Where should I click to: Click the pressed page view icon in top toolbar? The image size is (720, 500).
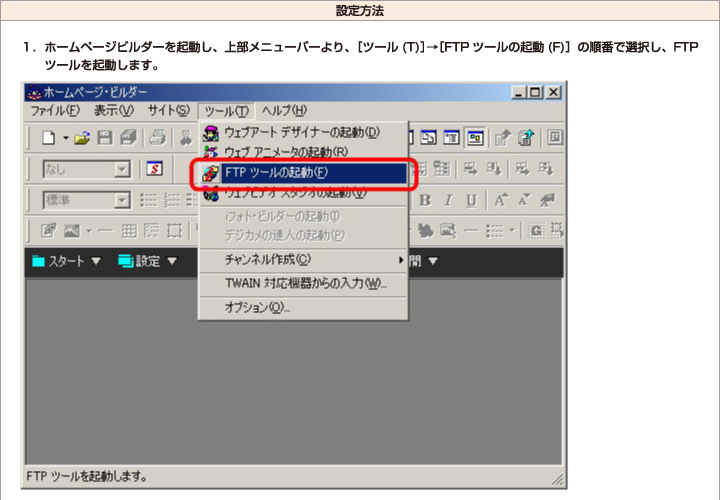click(475, 137)
